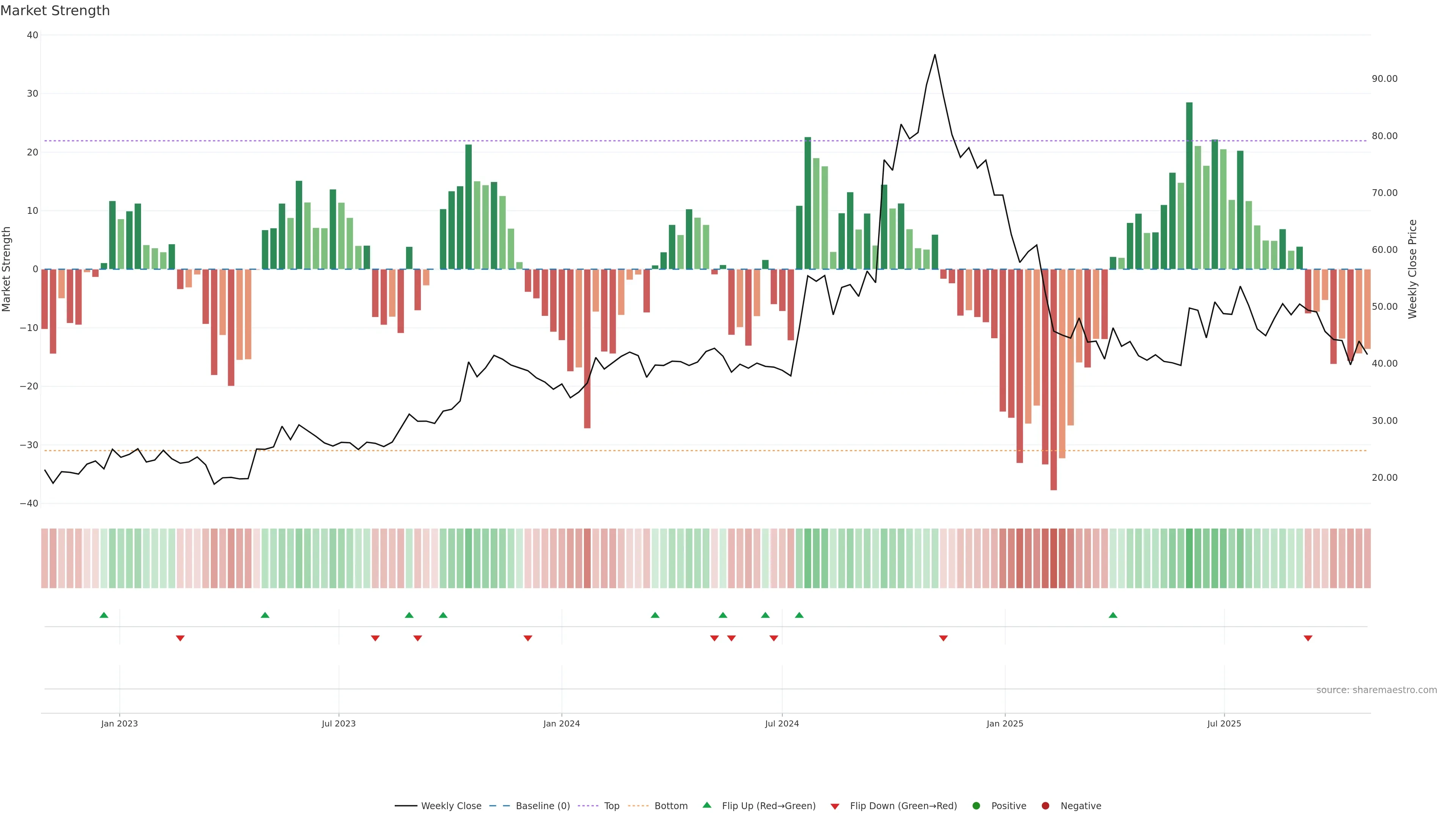Click the Flip Down triangle icon in legend

(x=835, y=806)
